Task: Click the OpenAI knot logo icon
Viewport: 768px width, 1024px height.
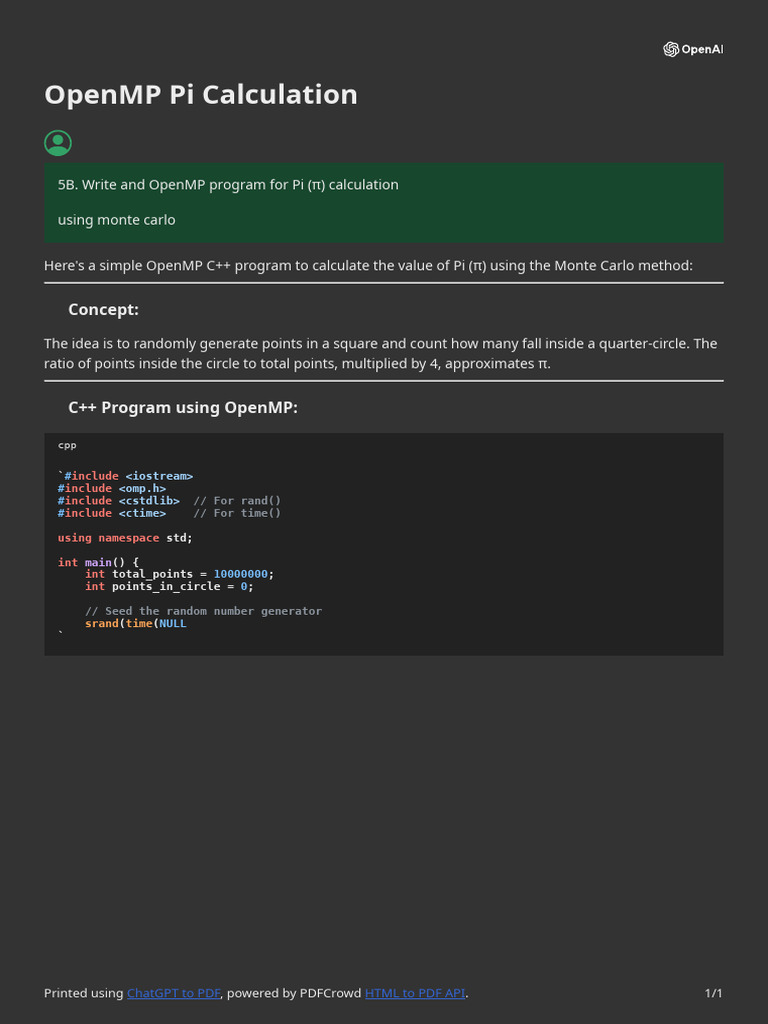Action: (671, 49)
